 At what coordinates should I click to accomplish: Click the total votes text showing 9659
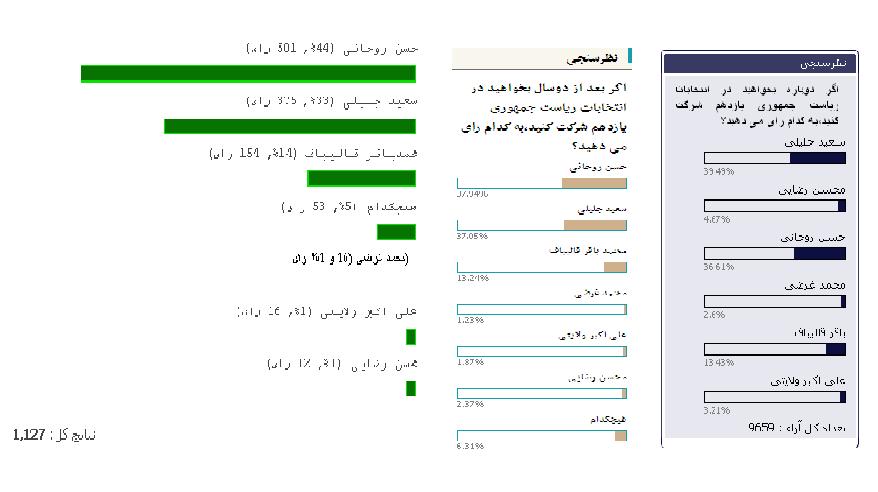coord(797,428)
